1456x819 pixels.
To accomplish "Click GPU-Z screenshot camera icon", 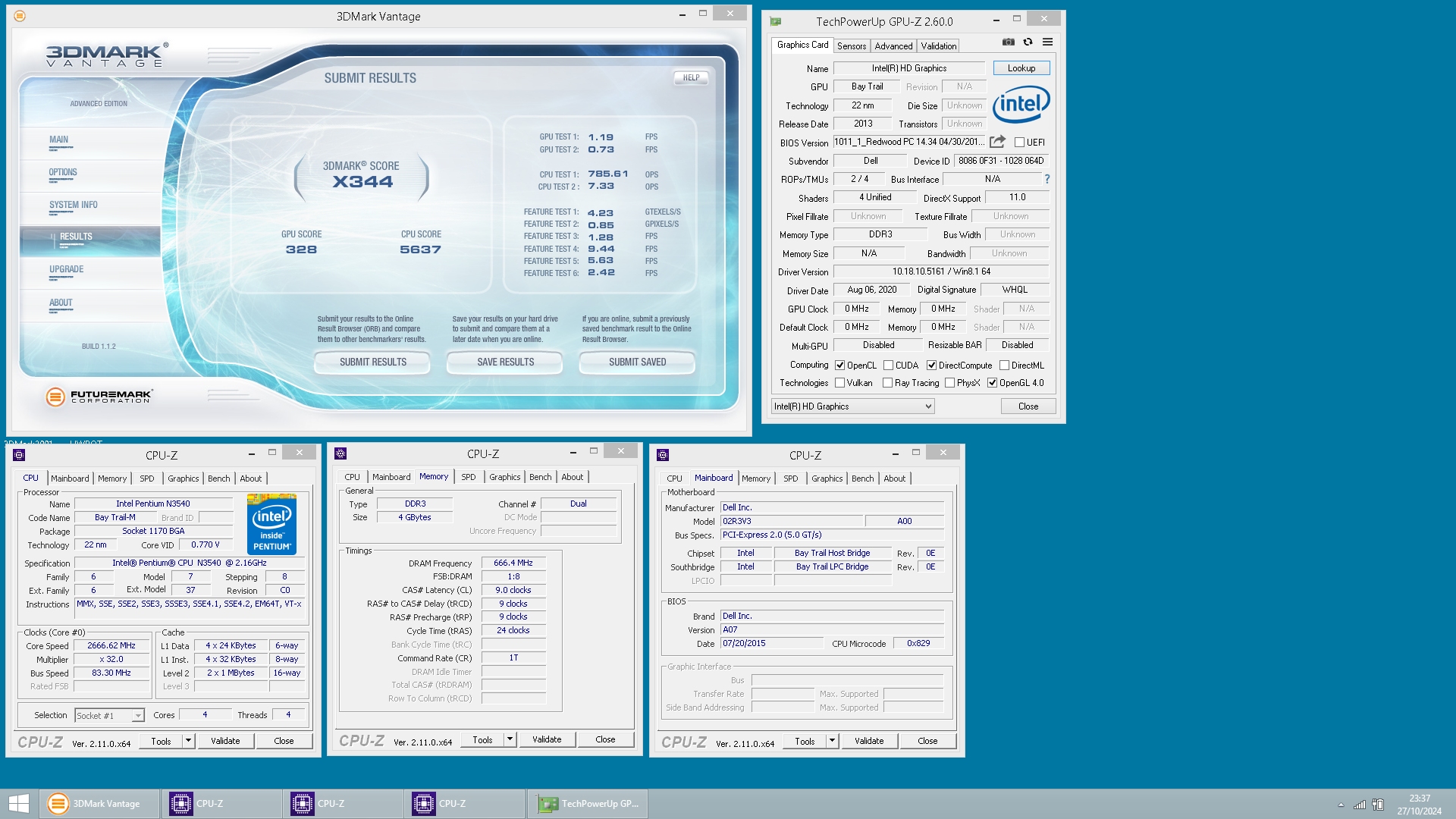I will (x=1008, y=42).
